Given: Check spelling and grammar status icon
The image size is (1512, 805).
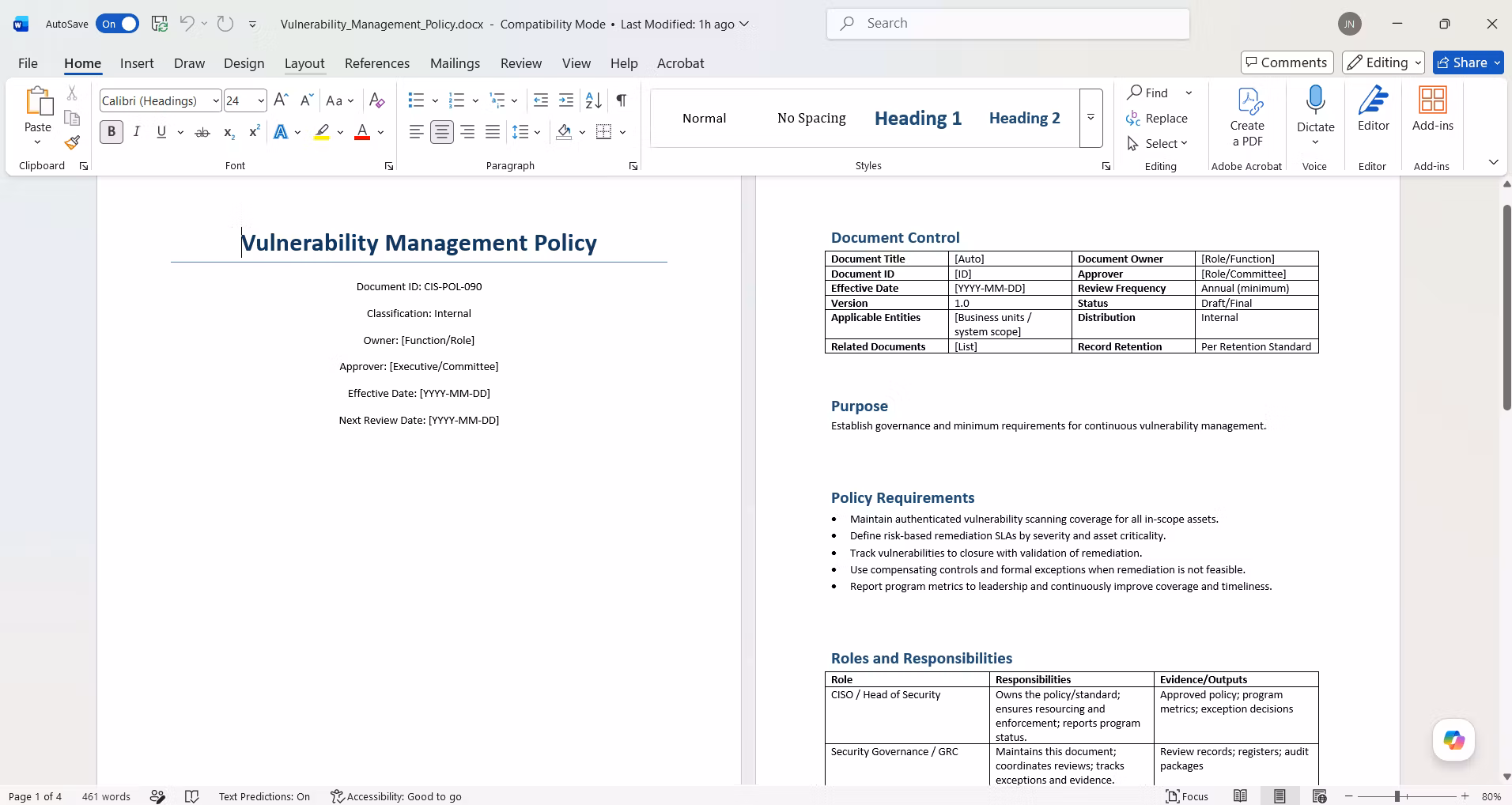Looking at the screenshot, I should (x=191, y=796).
